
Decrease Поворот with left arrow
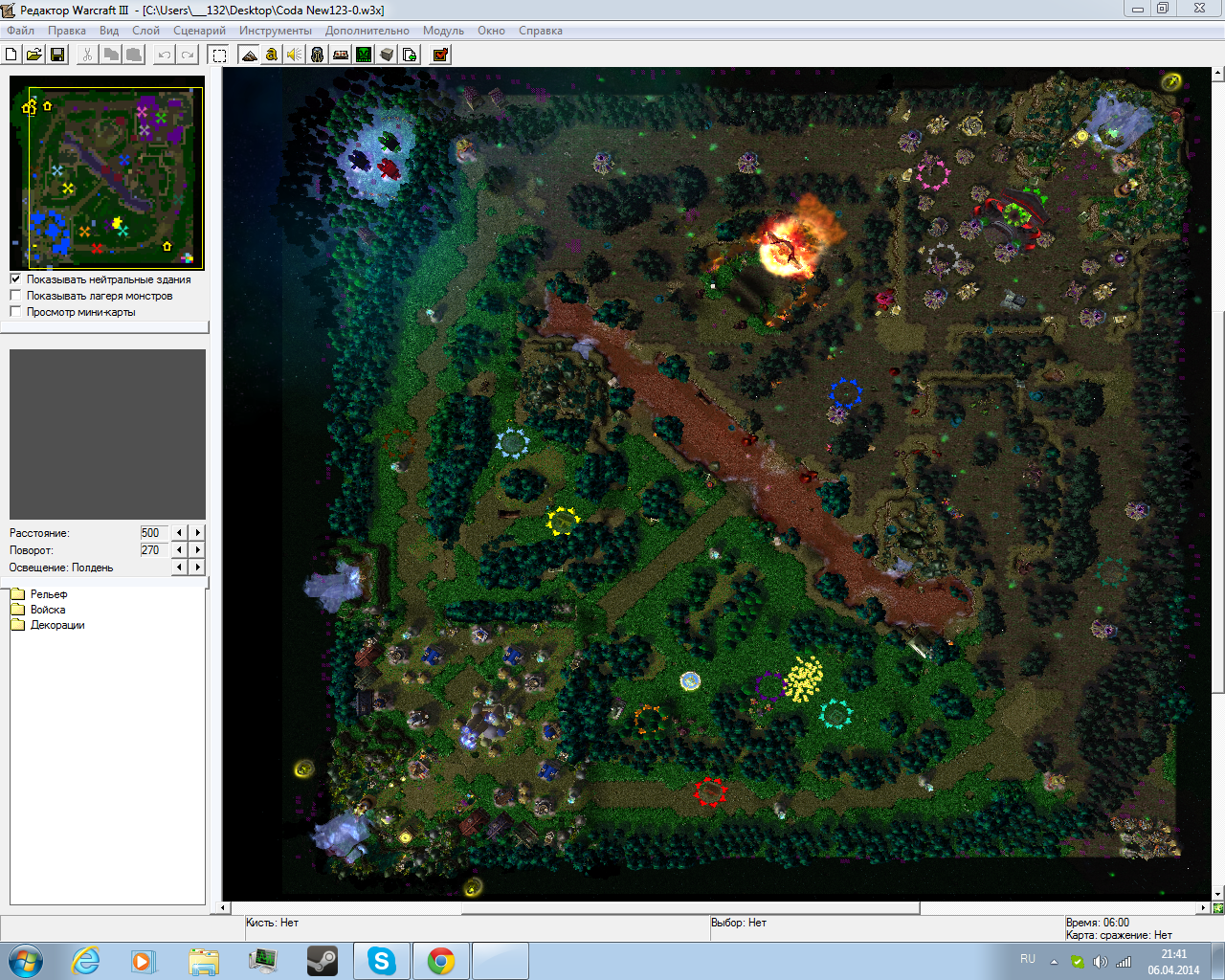click(179, 550)
